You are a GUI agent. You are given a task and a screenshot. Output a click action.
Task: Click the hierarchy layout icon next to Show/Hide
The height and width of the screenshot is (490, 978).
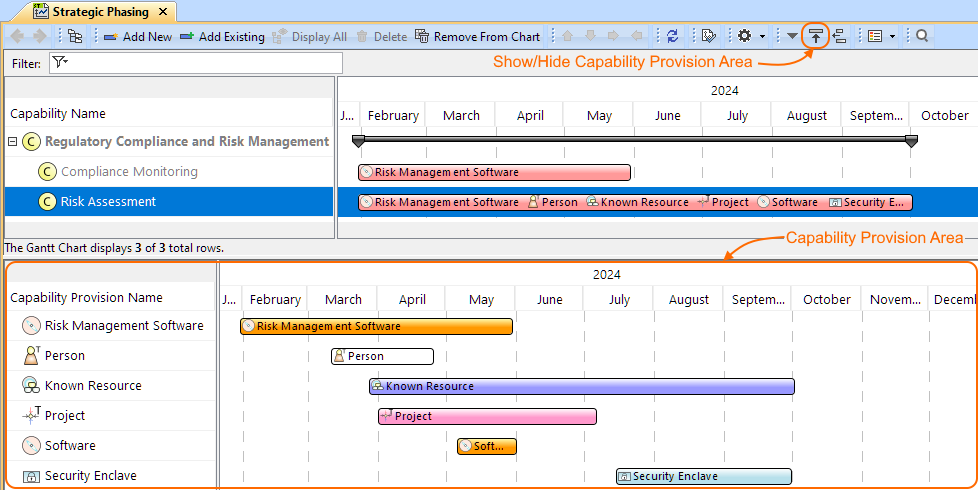839,36
